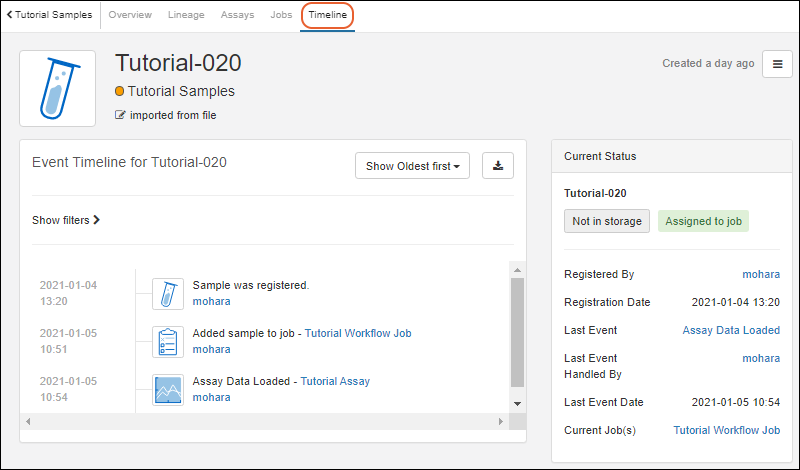Click the Not in storage status button
Viewport: 800px width, 470px height.
click(x=607, y=221)
